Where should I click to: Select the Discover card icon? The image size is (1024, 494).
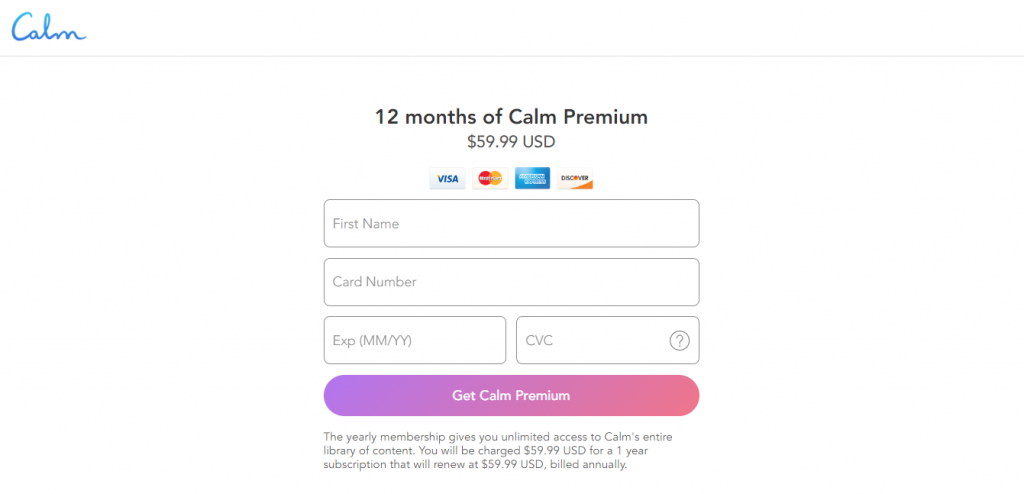click(x=575, y=178)
